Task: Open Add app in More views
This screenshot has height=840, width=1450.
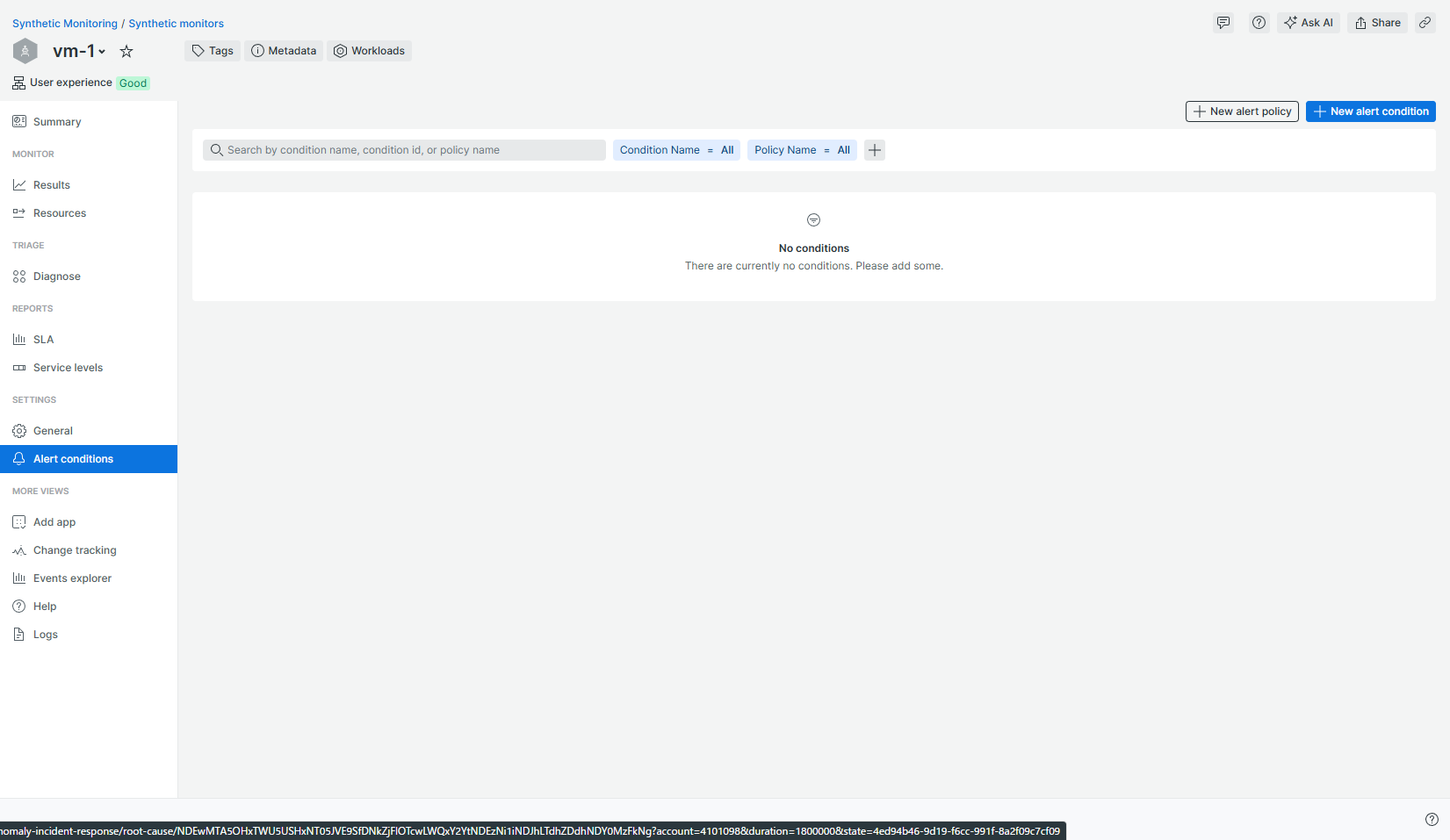Action: (89, 522)
